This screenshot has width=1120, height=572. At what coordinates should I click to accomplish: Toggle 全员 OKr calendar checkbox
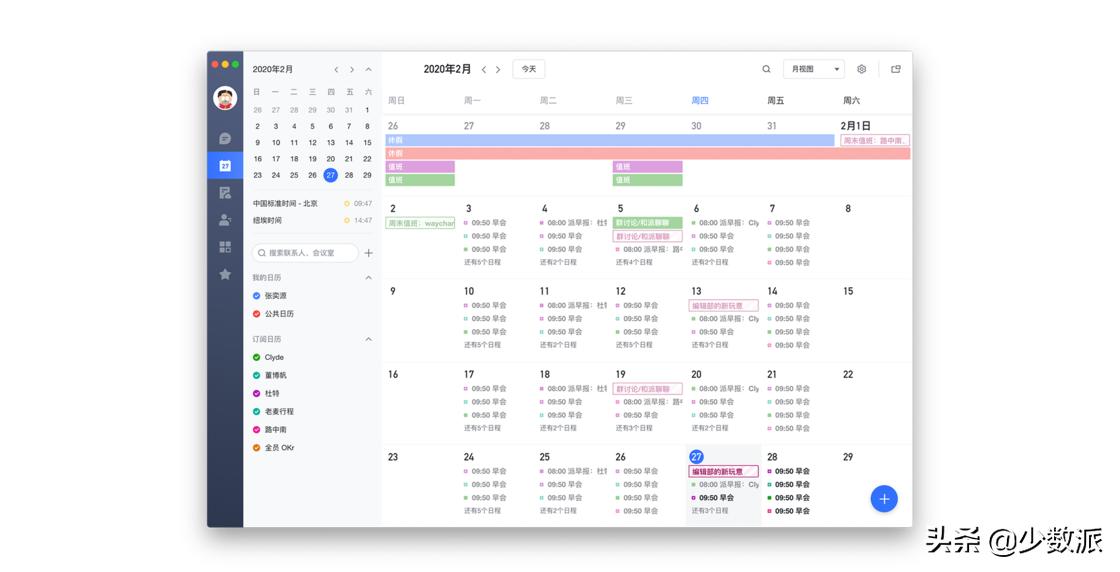tap(256, 448)
